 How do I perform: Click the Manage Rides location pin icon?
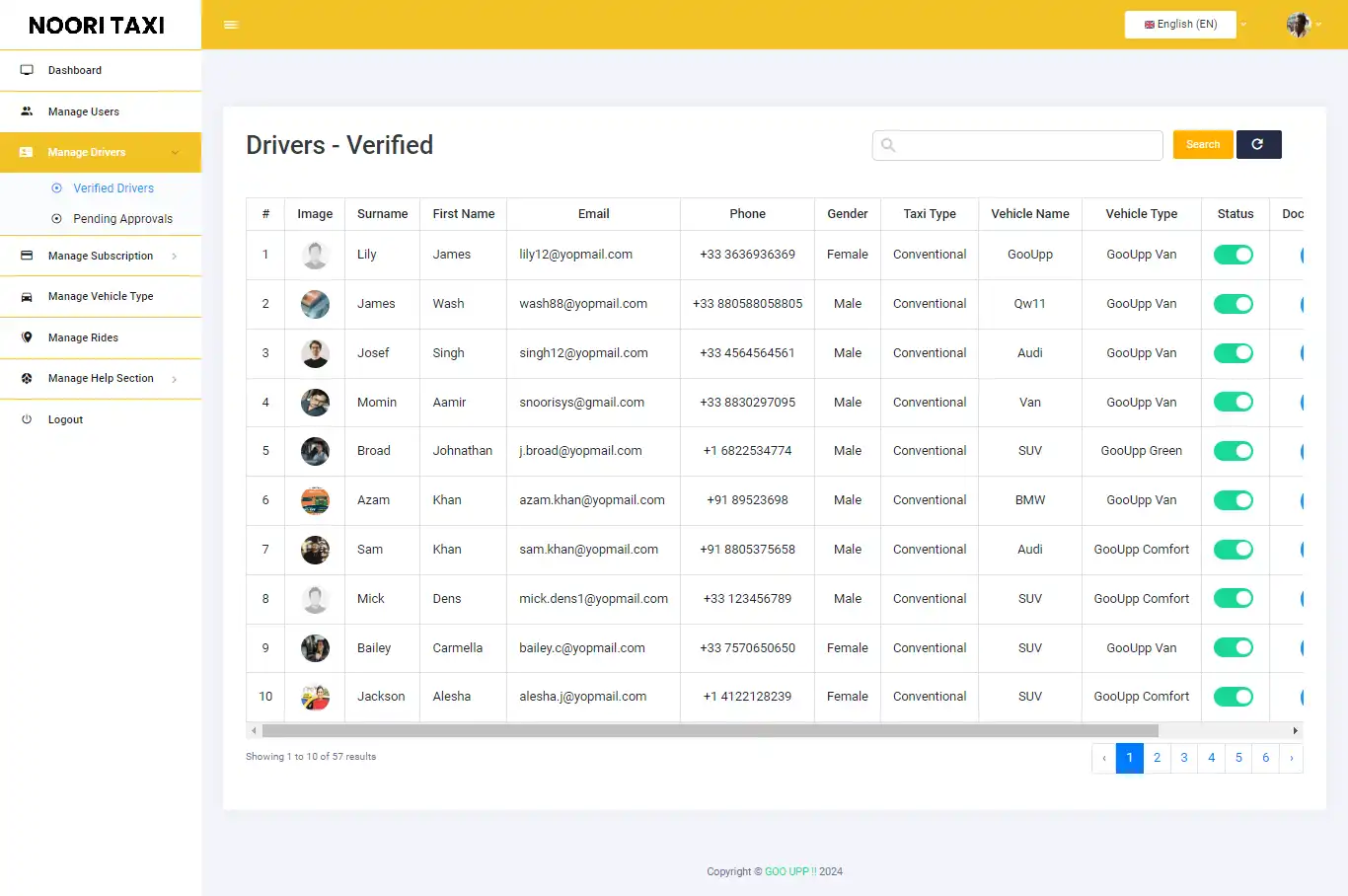(27, 337)
